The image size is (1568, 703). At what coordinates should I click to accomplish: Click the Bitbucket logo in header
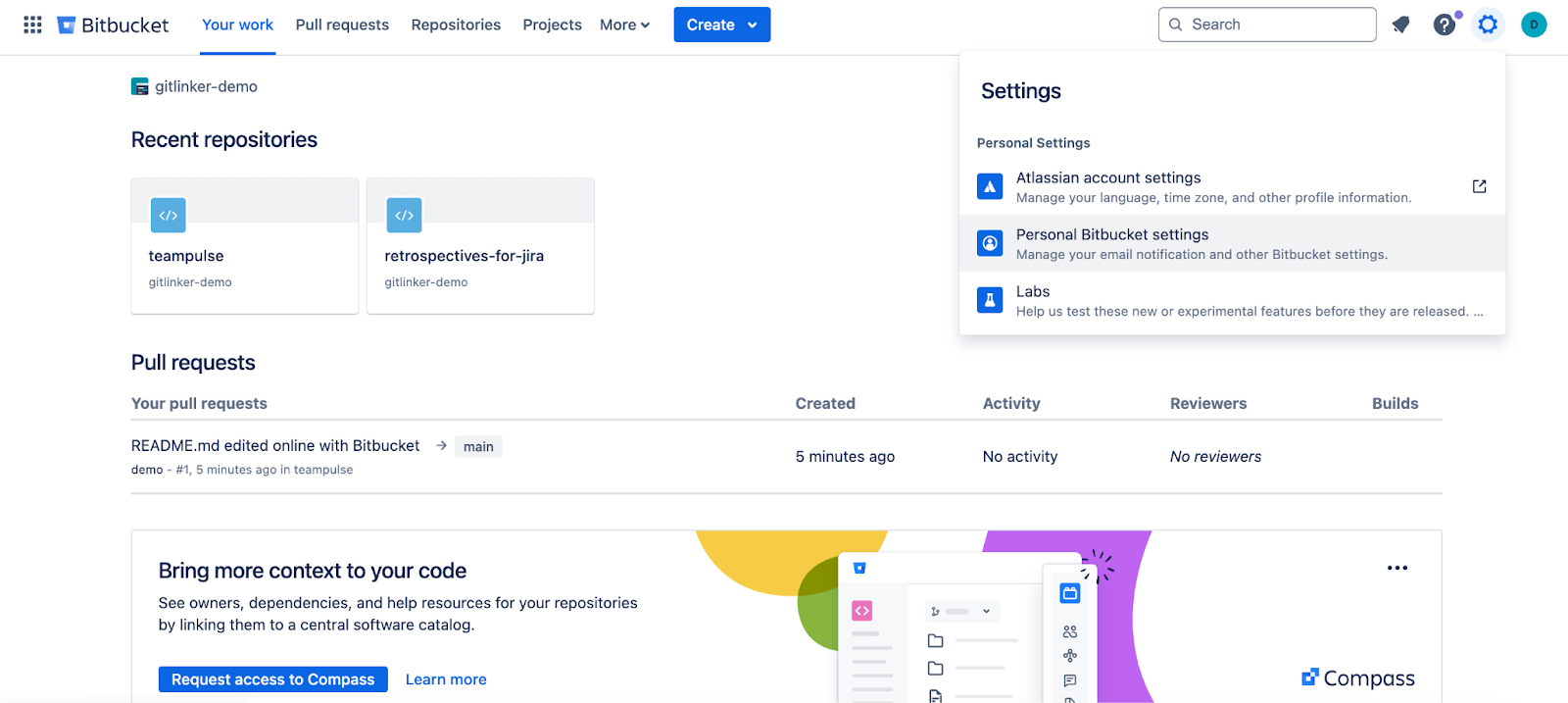point(113,25)
